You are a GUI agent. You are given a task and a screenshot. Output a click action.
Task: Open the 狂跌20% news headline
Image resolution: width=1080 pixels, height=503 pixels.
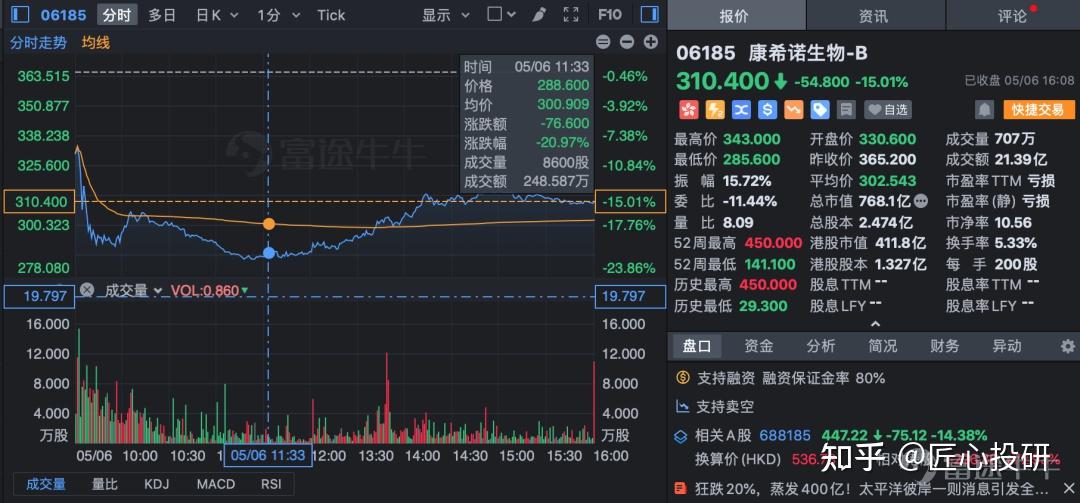(870, 489)
